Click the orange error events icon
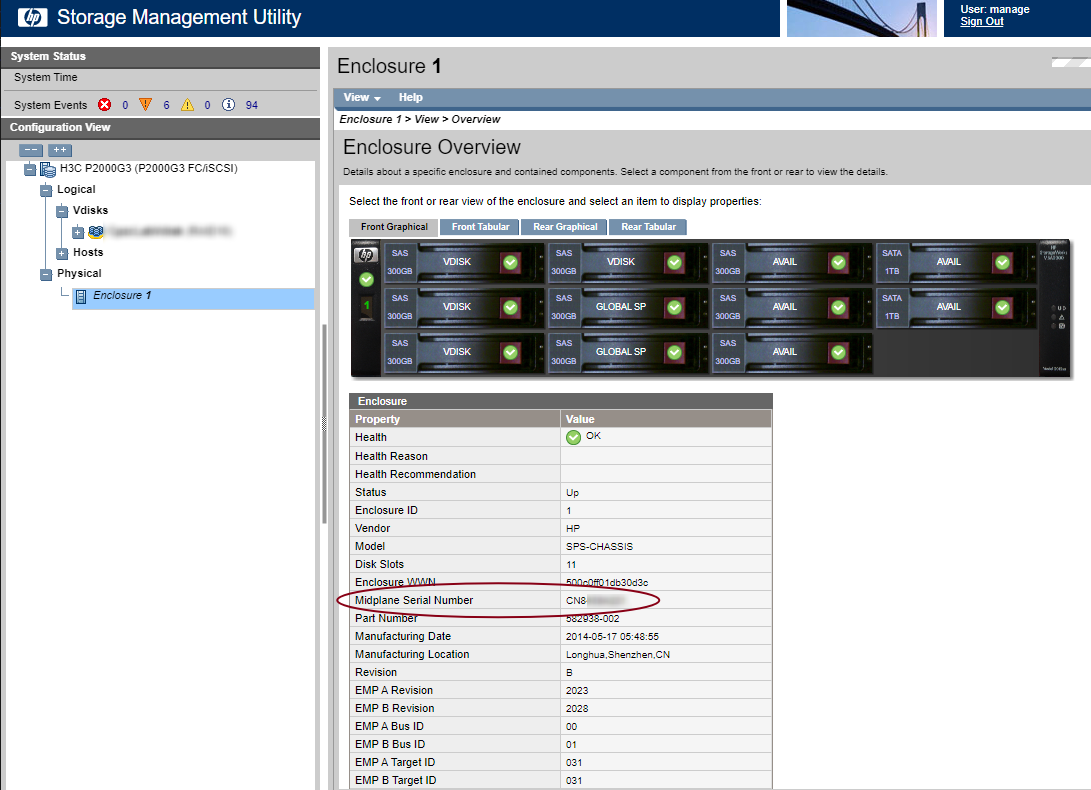The image size is (1091, 790). pyautogui.click(x=145, y=104)
